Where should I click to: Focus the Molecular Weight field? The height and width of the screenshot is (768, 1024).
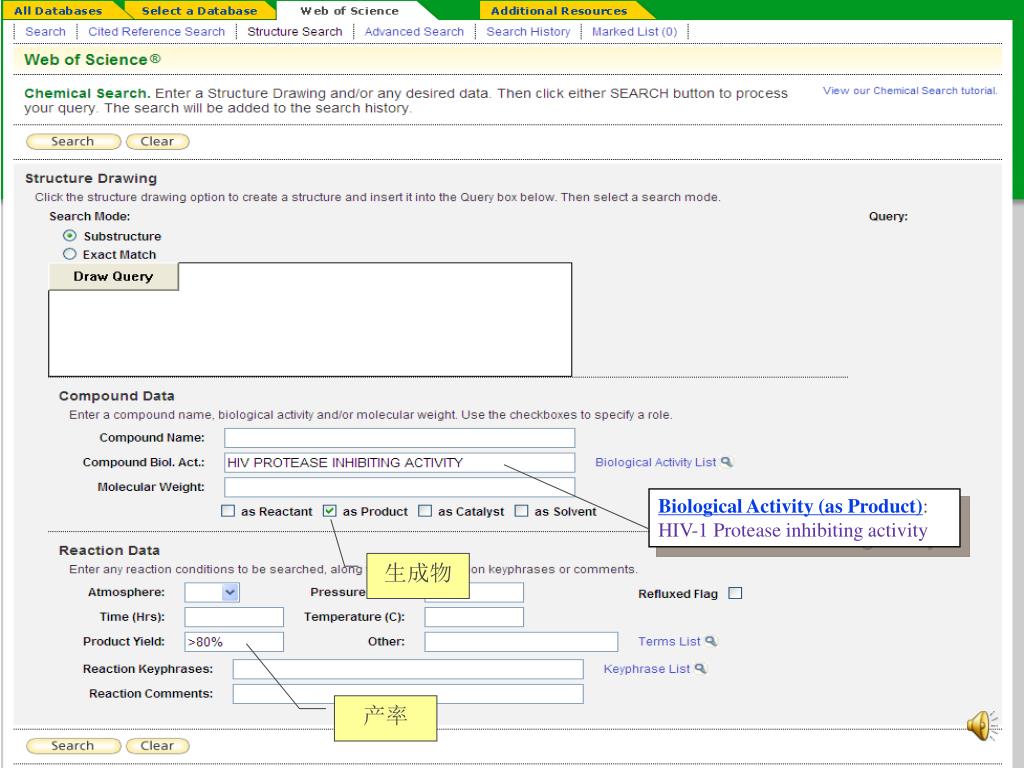[x=400, y=487]
